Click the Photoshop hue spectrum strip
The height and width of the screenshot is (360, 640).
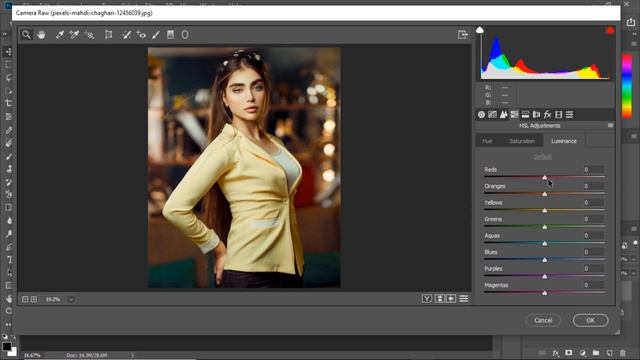pos(627,87)
